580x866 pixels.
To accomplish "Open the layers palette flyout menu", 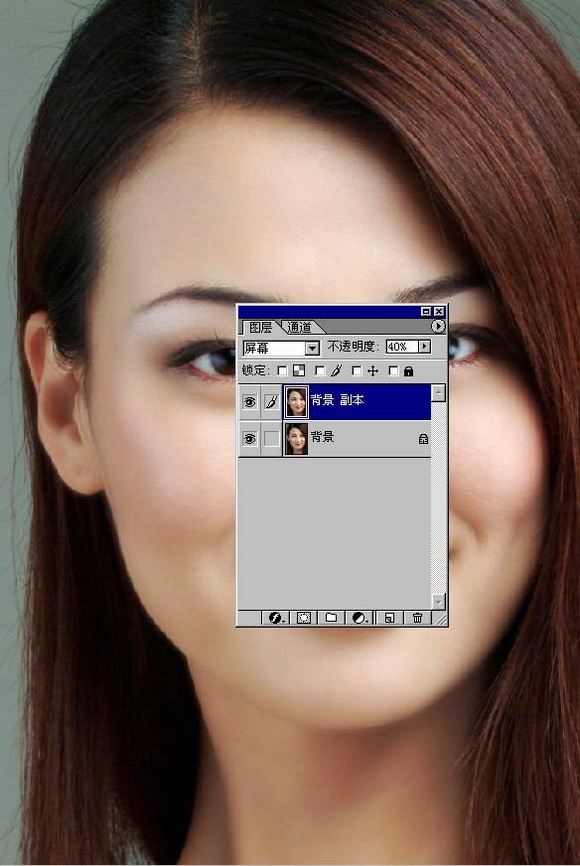I will [x=437, y=326].
